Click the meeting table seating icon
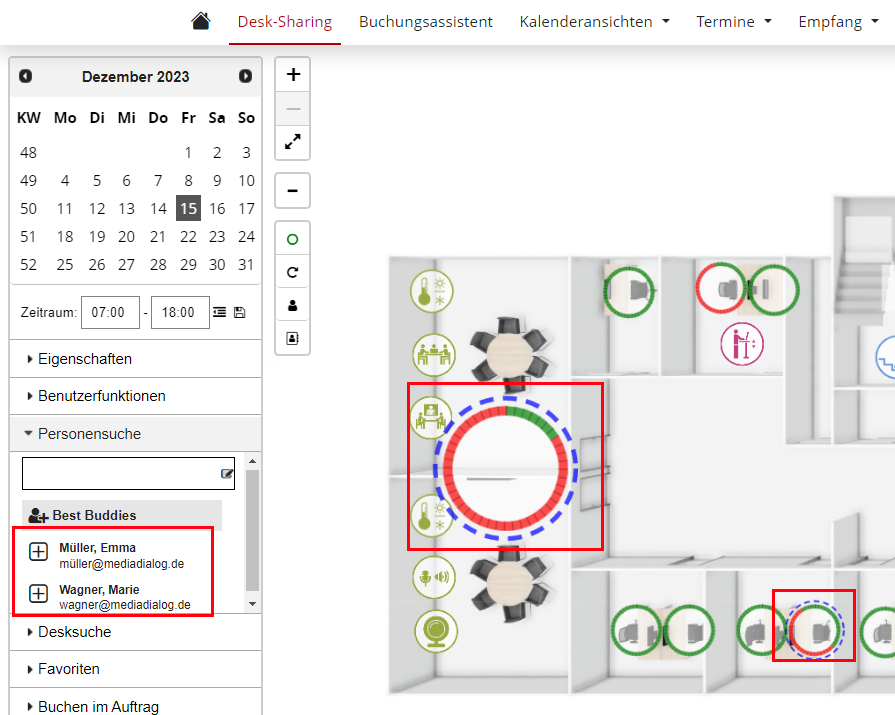The width and height of the screenshot is (895, 715). pos(434,355)
